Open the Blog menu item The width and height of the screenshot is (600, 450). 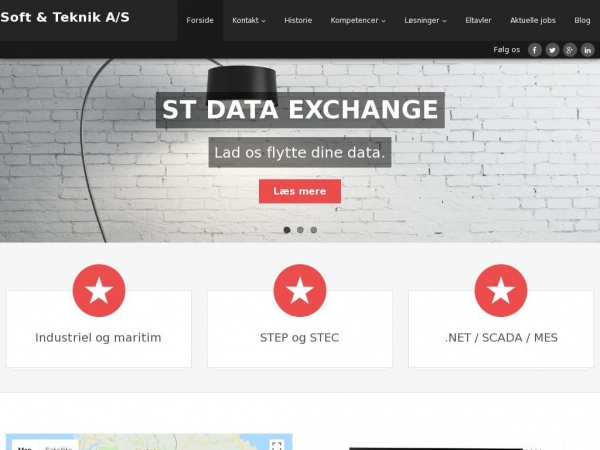(x=582, y=20)
